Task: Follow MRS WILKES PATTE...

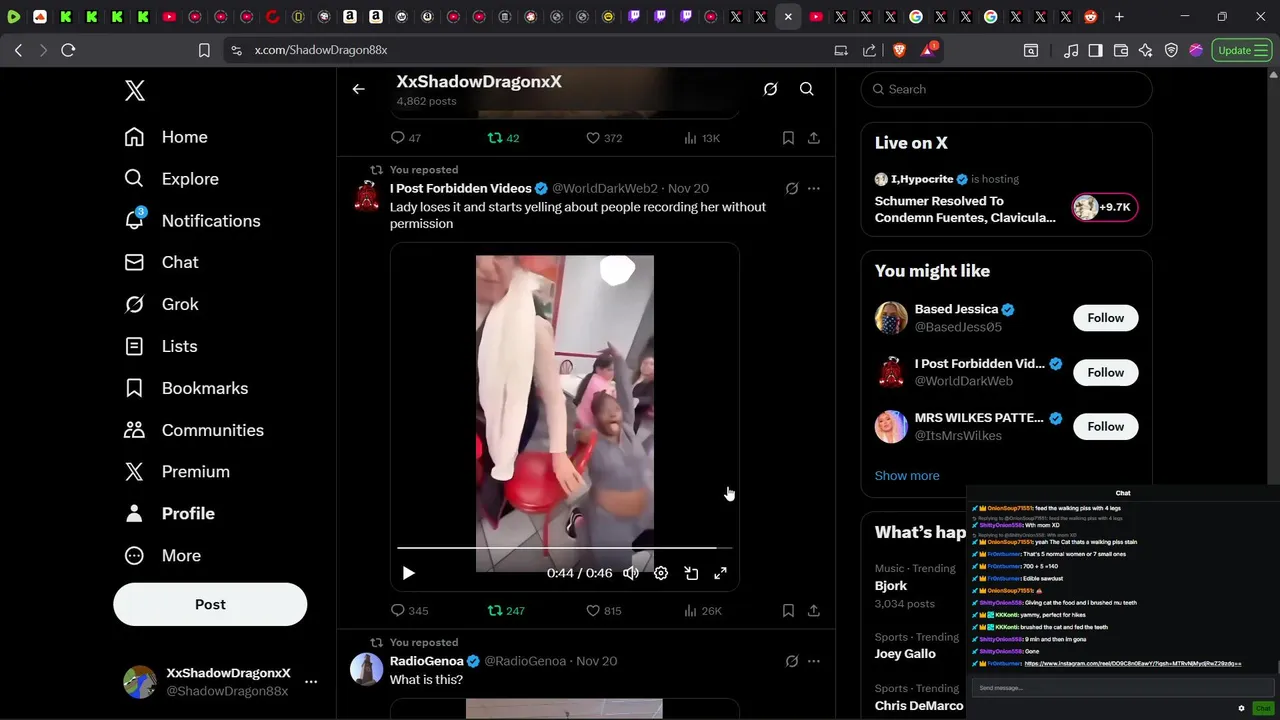Action: (x=1105, y=426)
